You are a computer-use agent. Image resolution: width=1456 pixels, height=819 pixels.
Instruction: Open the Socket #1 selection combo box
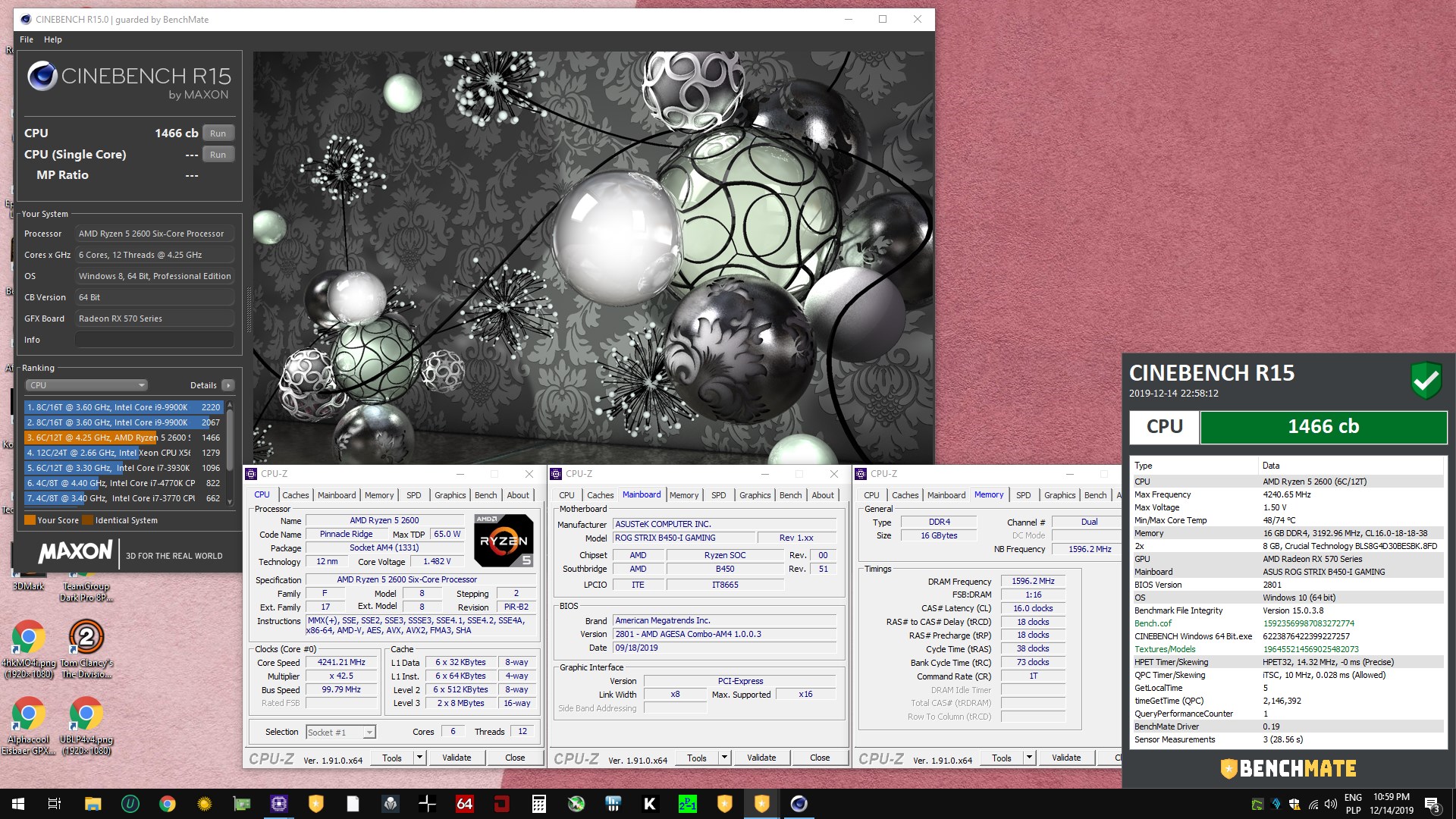tap(340, 732)
